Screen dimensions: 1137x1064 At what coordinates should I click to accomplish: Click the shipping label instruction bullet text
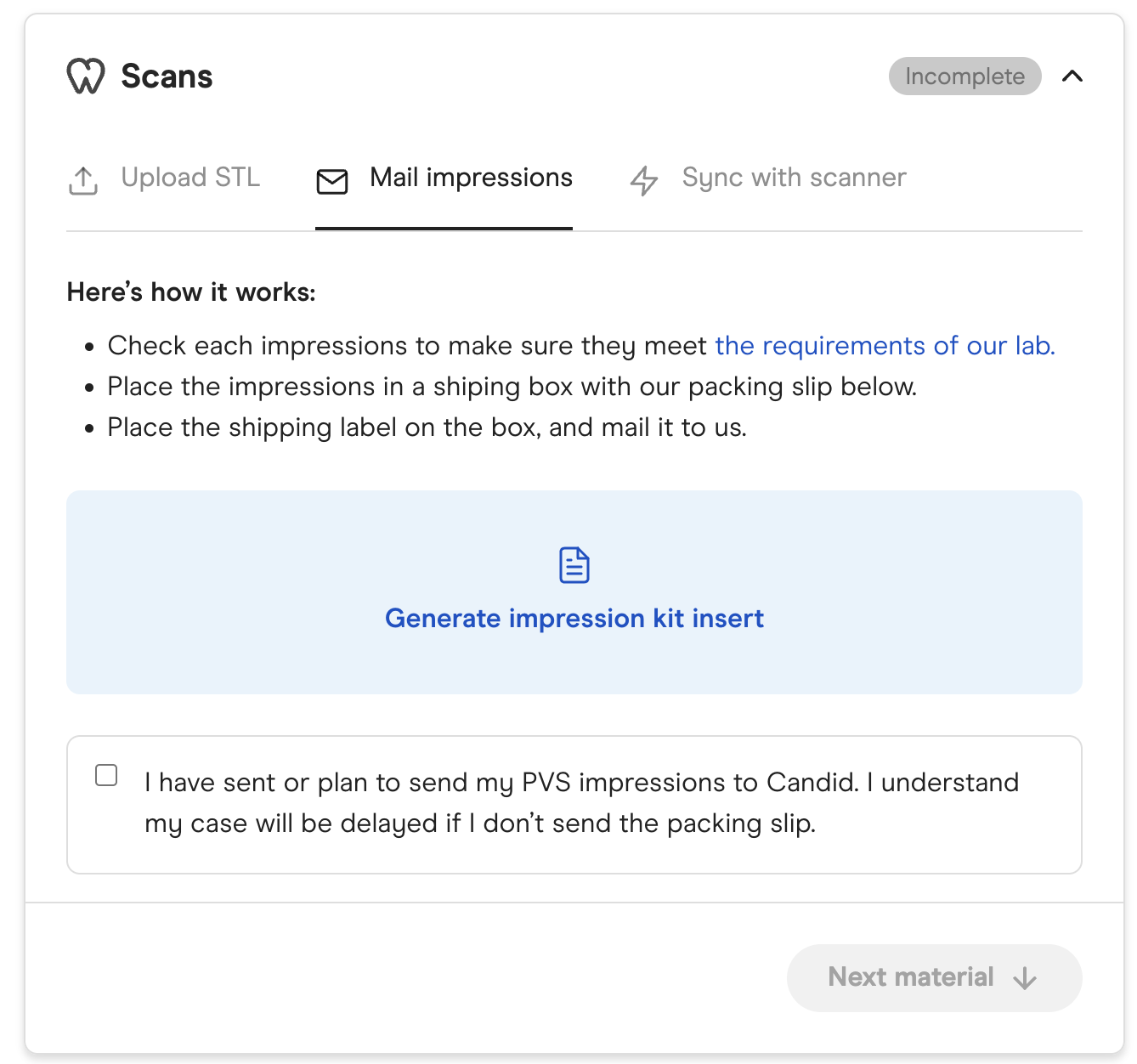427,427
